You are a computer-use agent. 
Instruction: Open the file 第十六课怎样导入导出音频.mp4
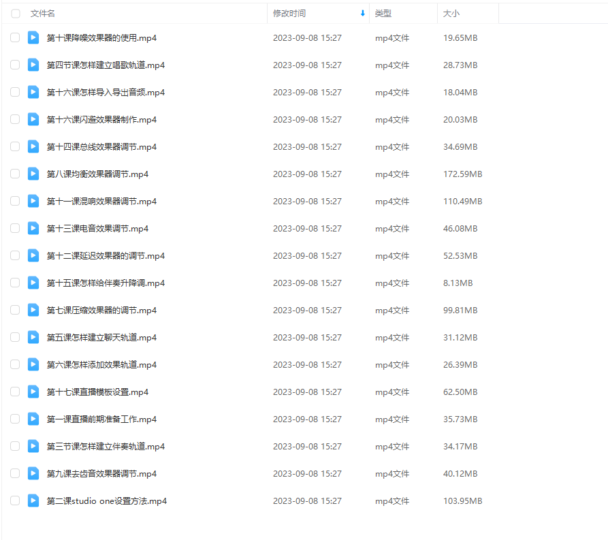point(105,92)
